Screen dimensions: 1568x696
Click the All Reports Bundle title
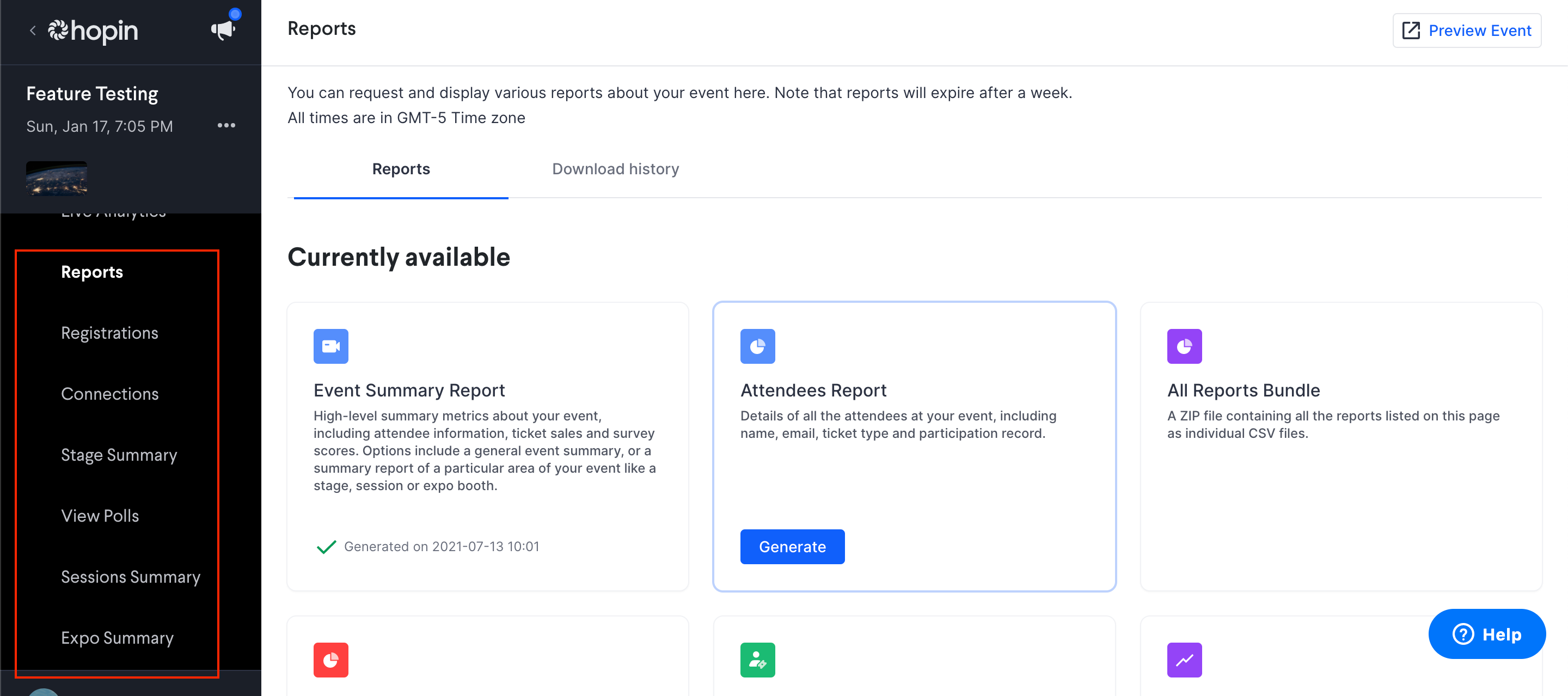[1243, 390]
